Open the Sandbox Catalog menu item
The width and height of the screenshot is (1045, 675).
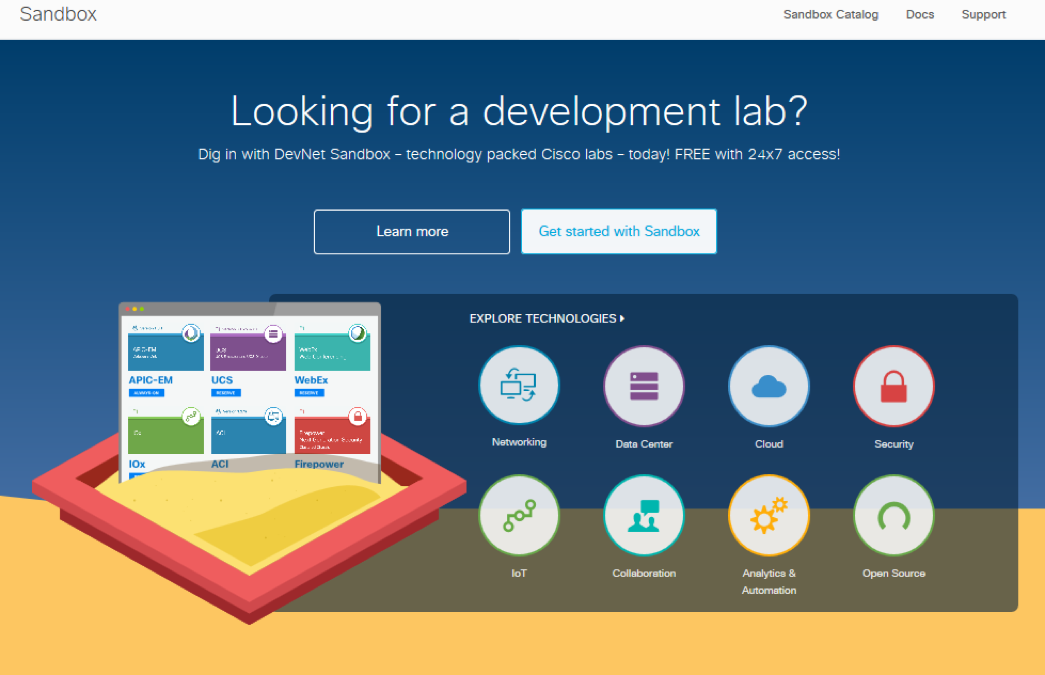830,15
